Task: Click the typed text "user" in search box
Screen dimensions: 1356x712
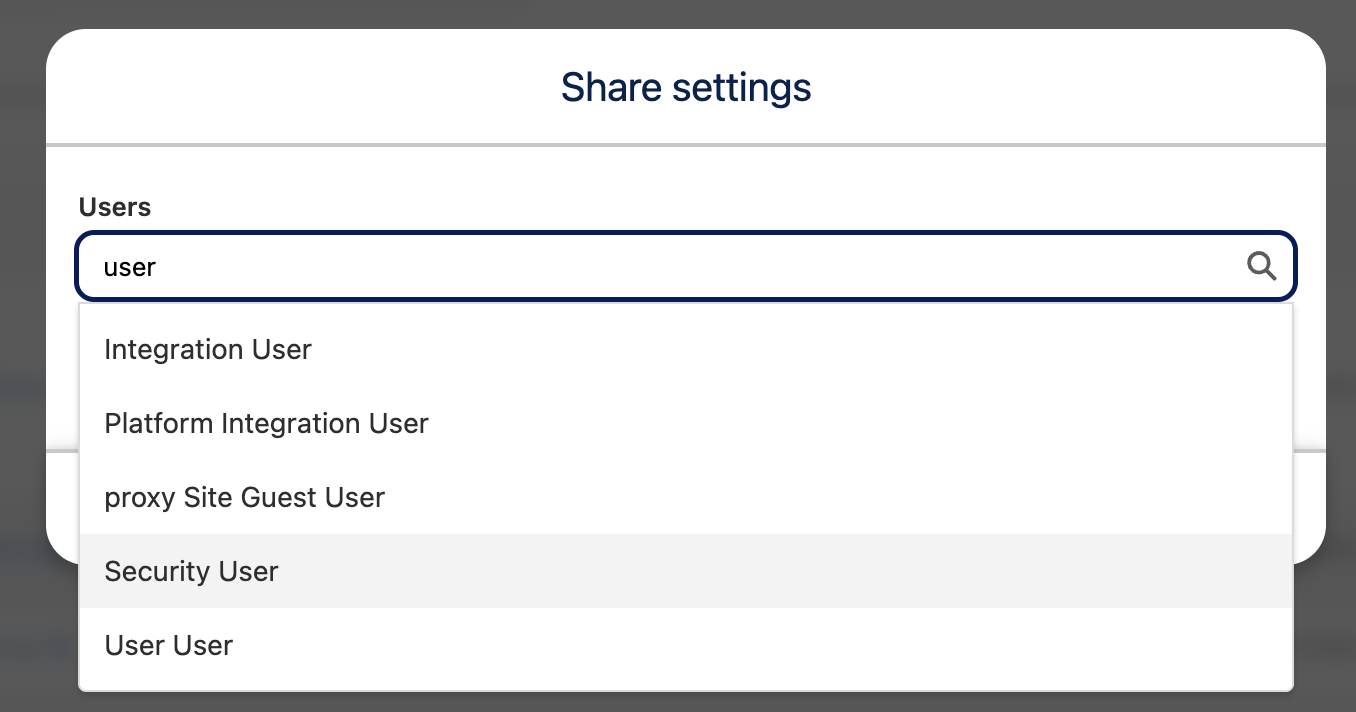Action: pos(130,267)
